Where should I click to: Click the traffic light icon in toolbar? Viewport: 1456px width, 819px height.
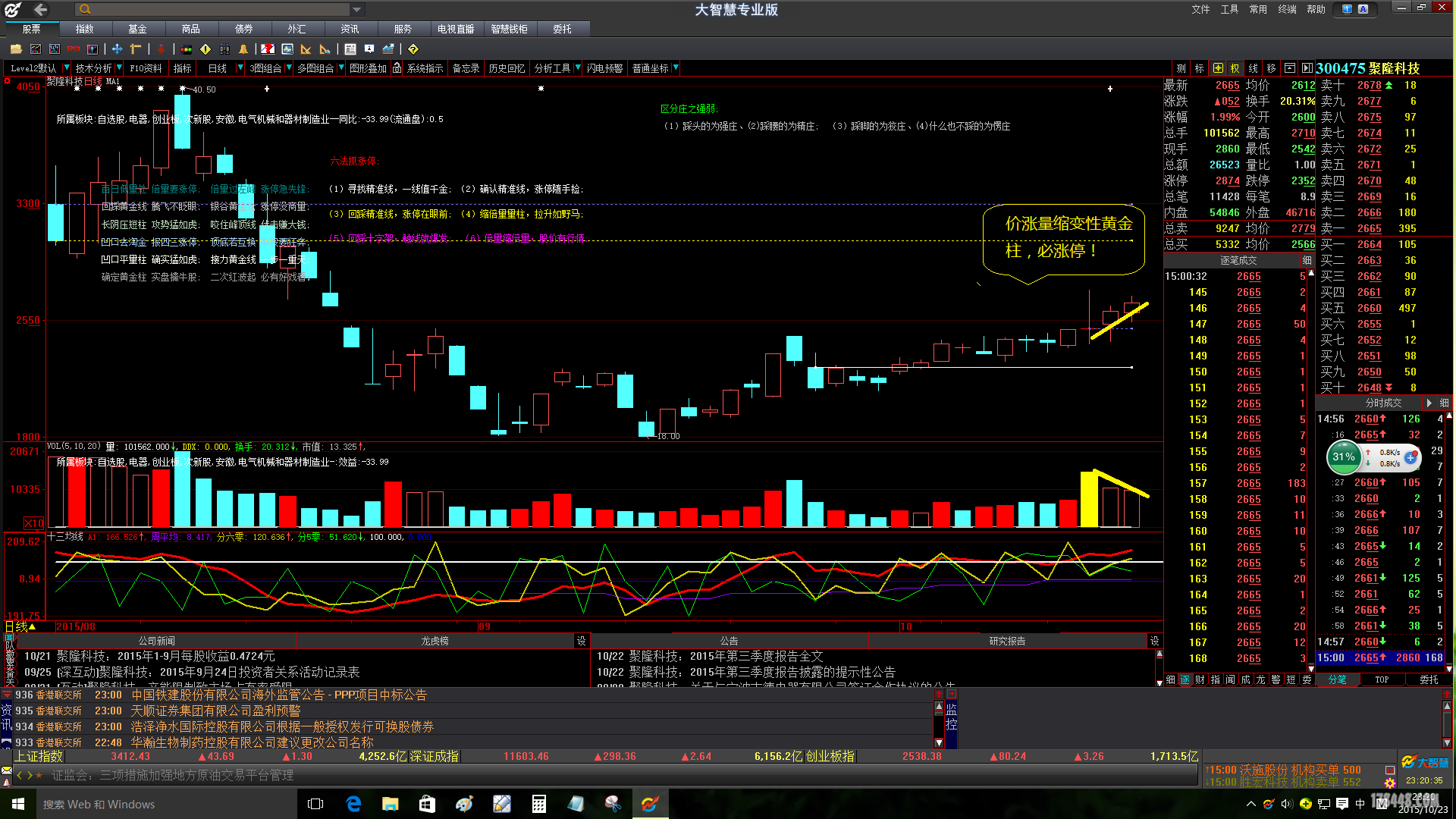[187, 49]
